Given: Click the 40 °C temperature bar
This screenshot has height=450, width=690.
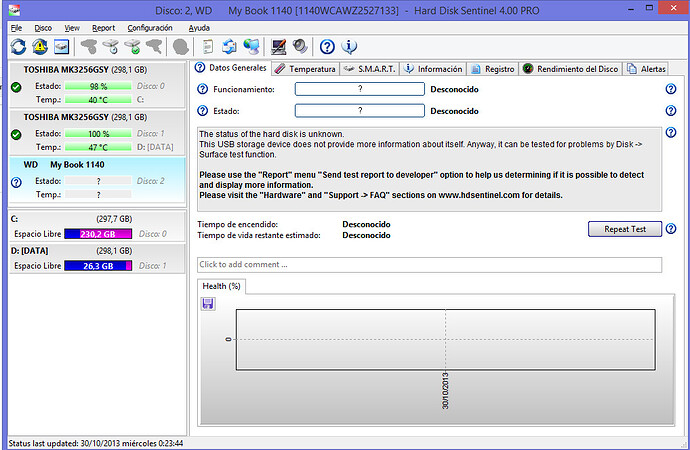Looking at the screenshot, I should pyautogui.click(x=98, y=100).
